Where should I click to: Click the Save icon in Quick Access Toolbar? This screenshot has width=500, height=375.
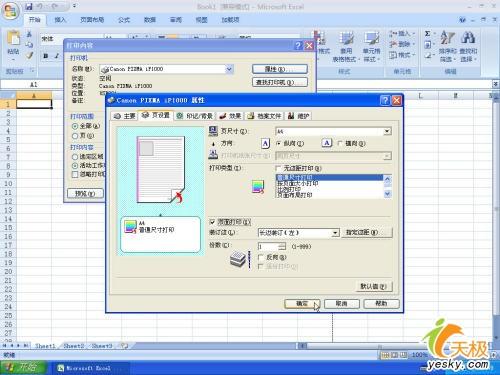29,6
